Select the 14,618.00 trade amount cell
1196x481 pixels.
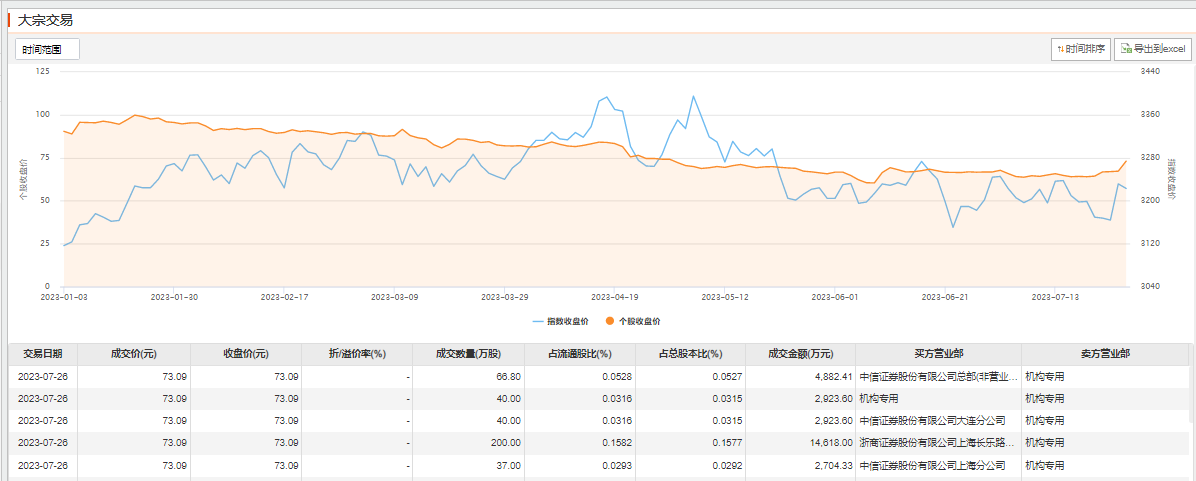(x=801, y=443)
